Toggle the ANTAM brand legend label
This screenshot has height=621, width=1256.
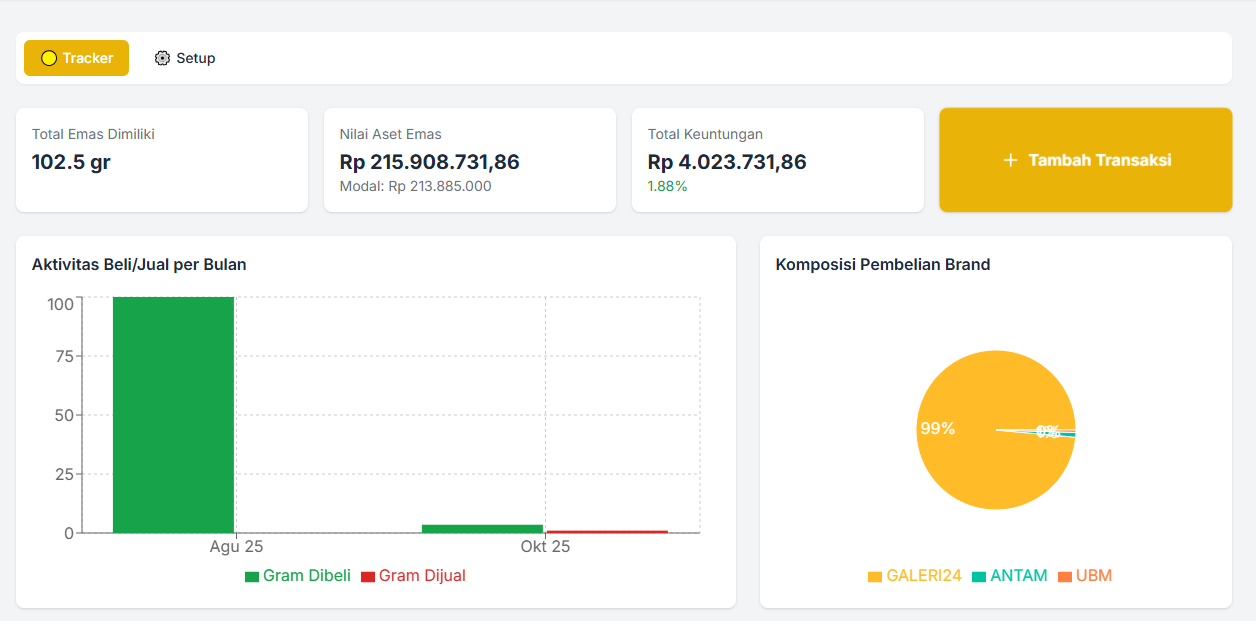tap(1018, 576)
